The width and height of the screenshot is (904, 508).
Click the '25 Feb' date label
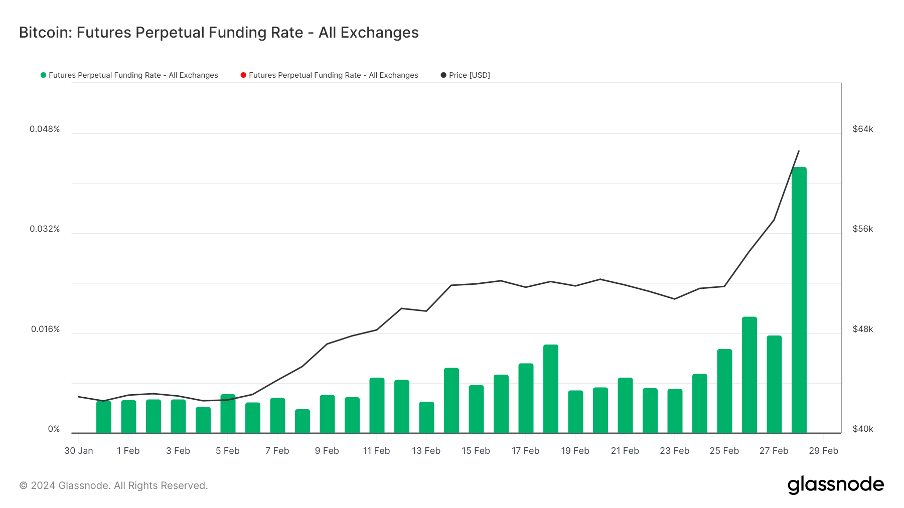tap(724, 451)
